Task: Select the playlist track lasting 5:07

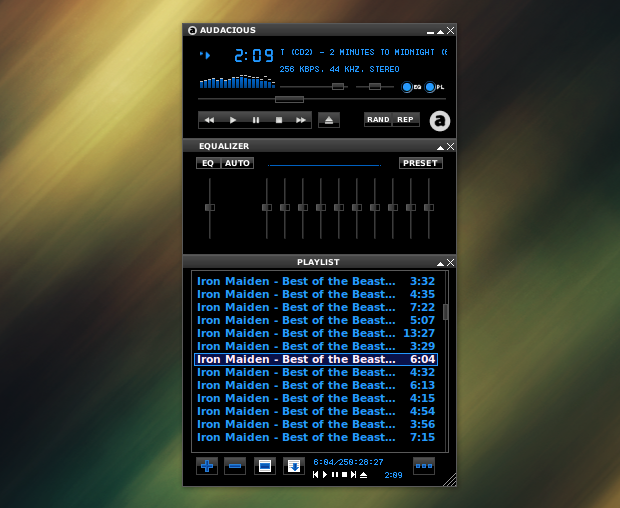Action: click(x=316, y=320)
